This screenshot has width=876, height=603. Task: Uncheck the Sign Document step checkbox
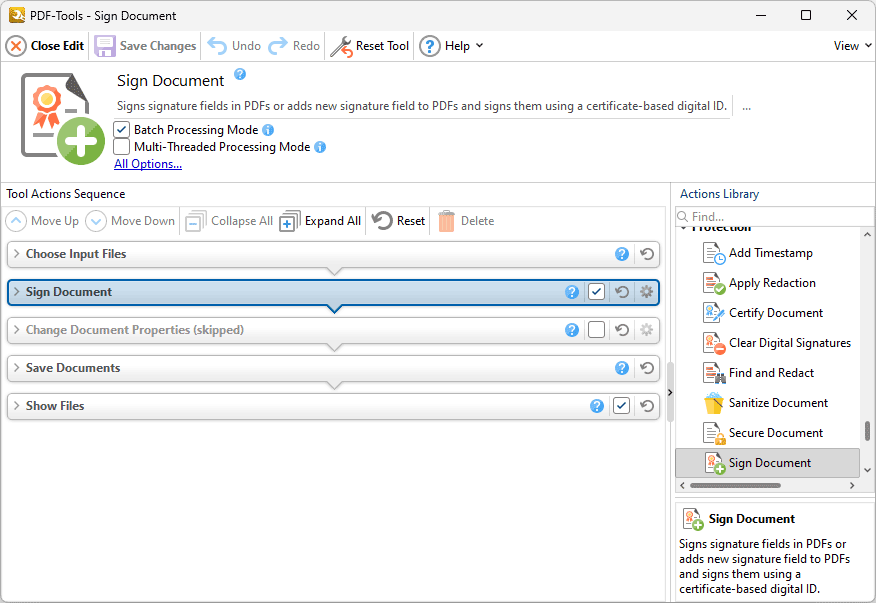(x=596, y=292)
